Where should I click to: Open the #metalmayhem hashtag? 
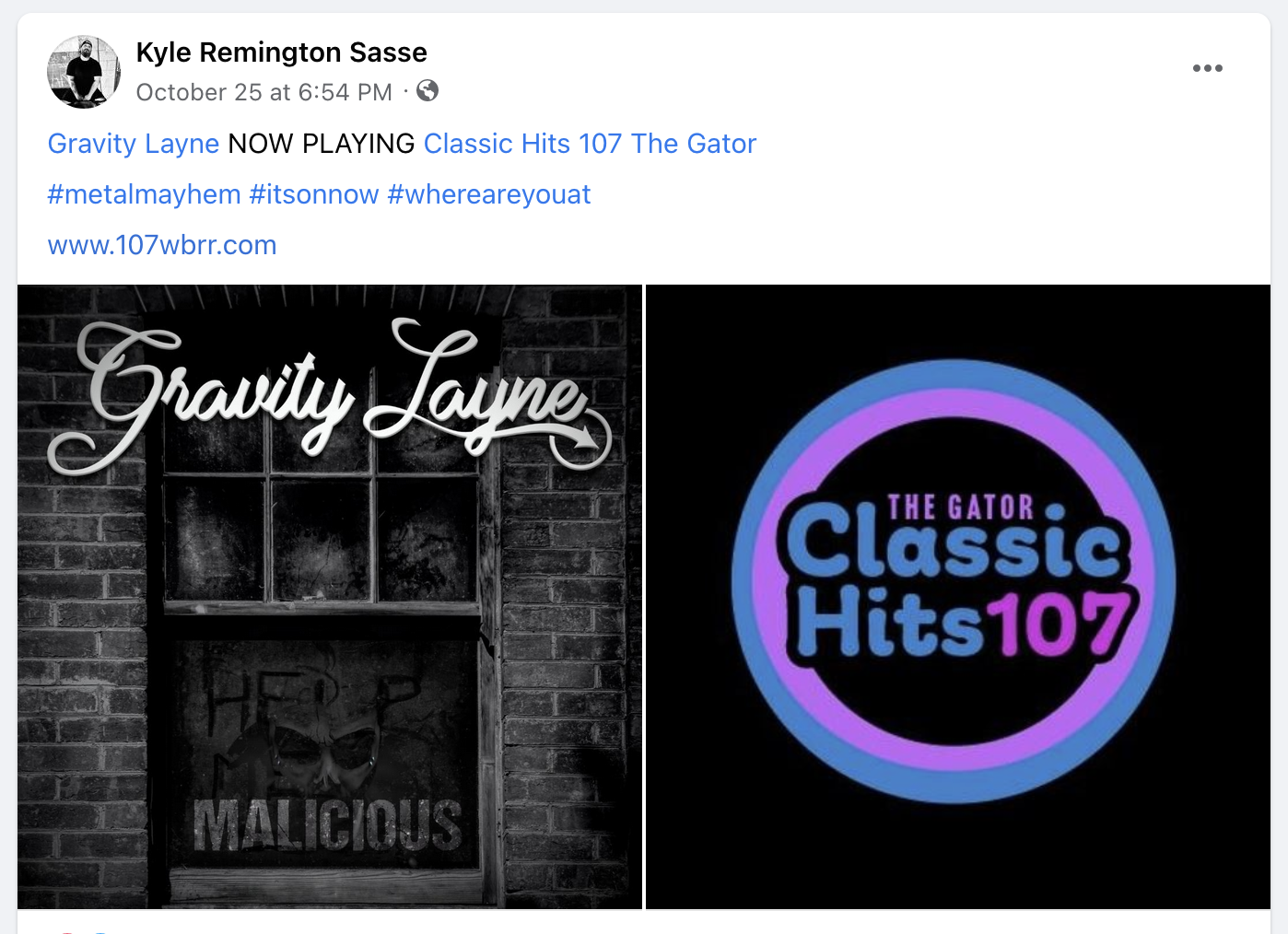(x=144, y=194)
